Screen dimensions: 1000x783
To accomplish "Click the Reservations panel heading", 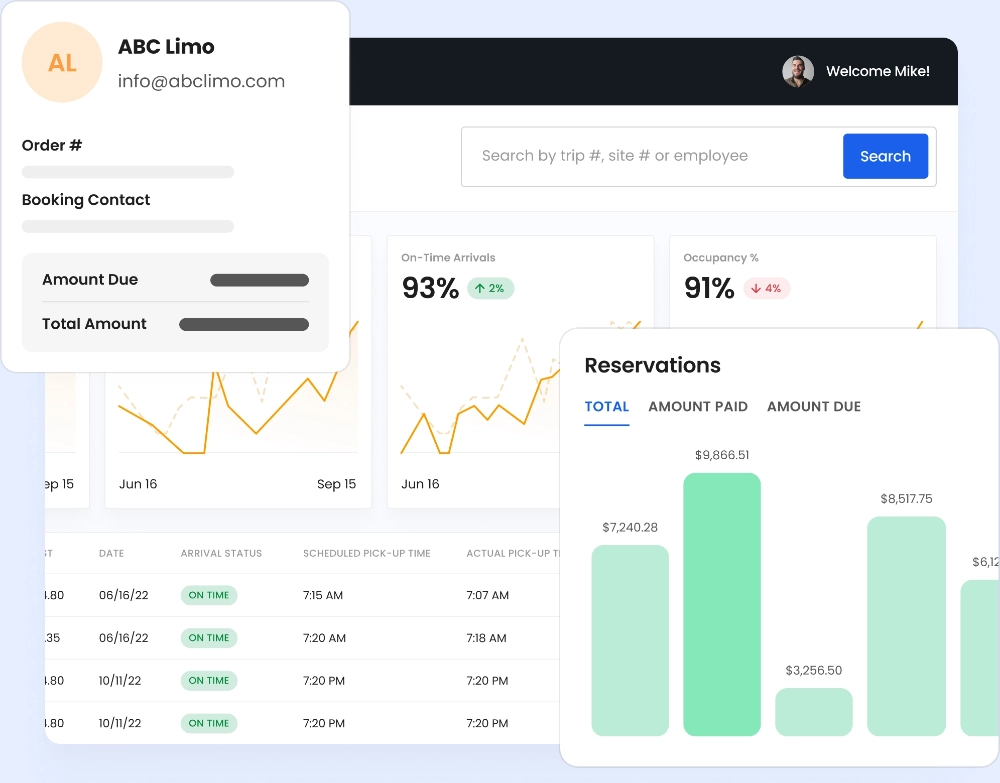I will (x=652, y=365).
